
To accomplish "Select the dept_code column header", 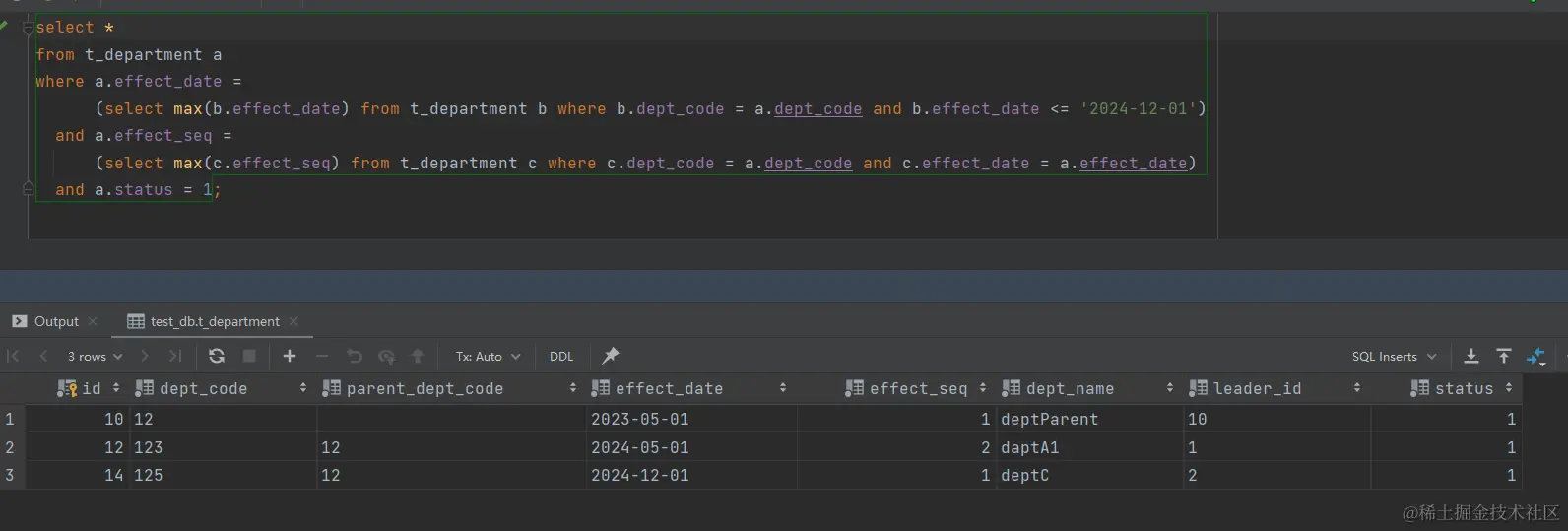I will coord(223,388).
